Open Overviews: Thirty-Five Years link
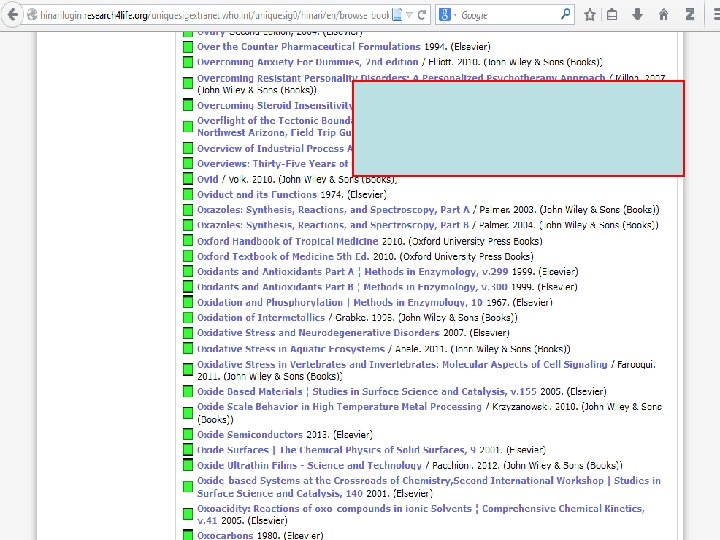The width and height of the screenshot is (720, 540). point(273,163)
